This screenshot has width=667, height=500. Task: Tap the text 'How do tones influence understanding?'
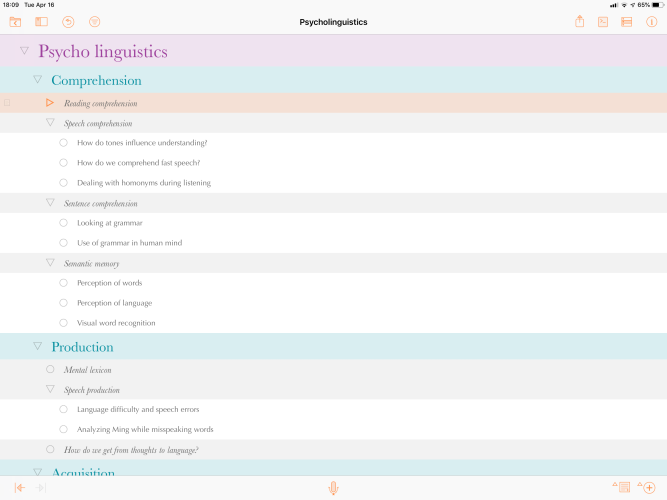142,143
